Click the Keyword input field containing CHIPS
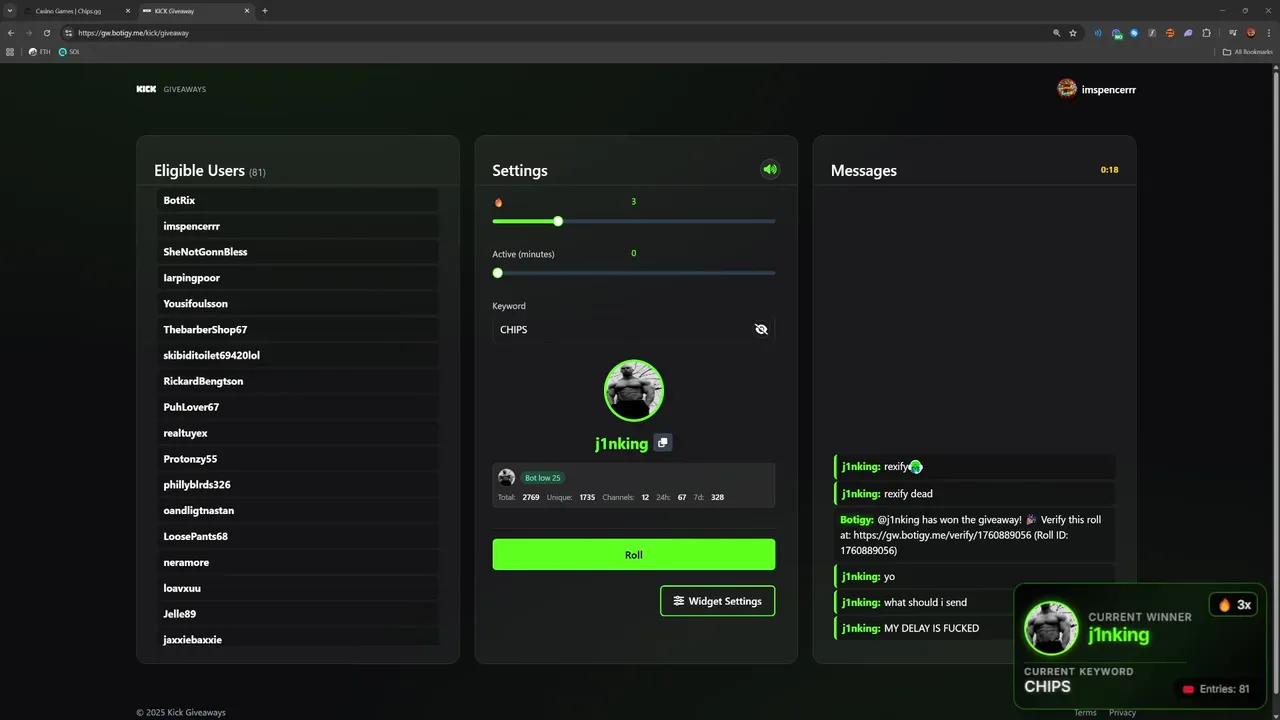Image resolution: width=1280 pixels, height=720 pixels. coord(634,329)
